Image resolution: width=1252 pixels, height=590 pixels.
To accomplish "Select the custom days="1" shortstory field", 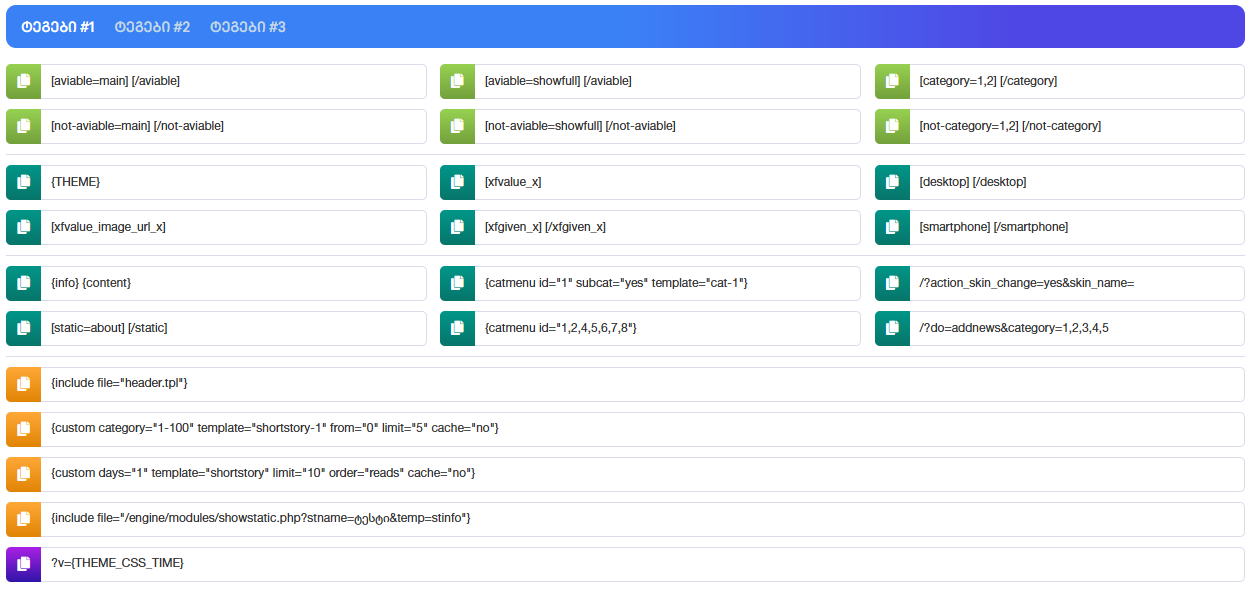I will pyautogui.click(x=642, y=473).
